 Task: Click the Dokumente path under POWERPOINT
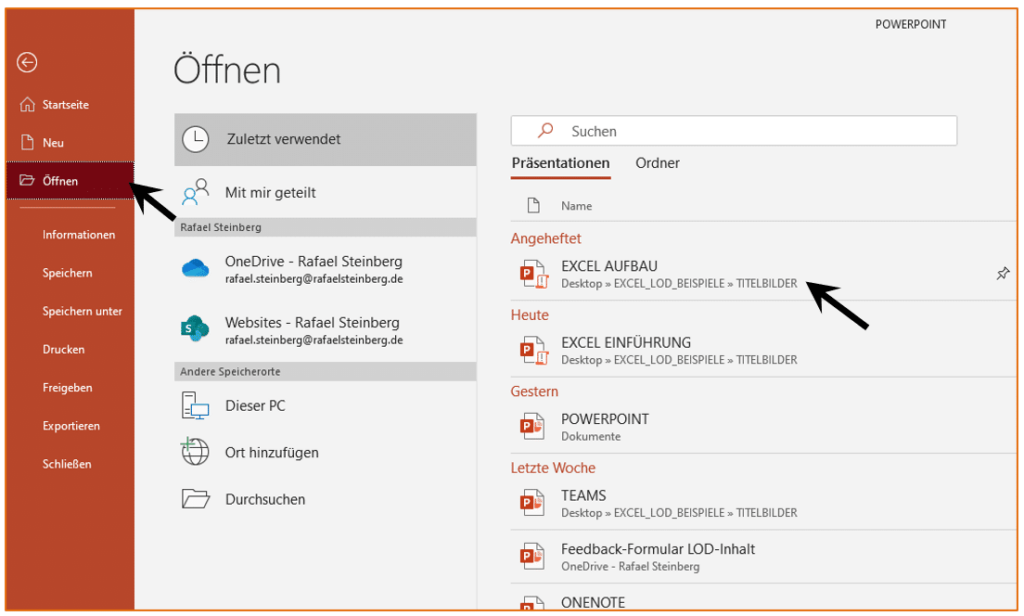[x=591, y=436]
